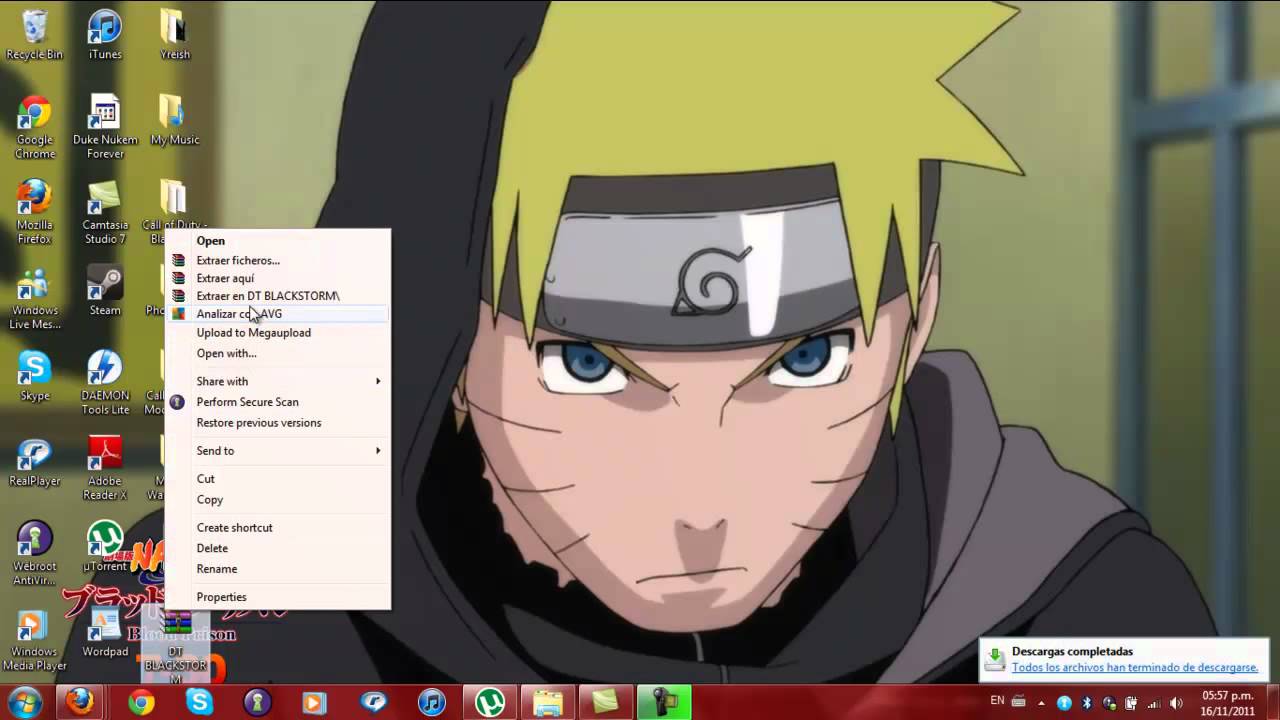The image size is (1280, 720).
Task: Select the RealPlayer desktop shortcut
Action: click(x=35, y=460)
